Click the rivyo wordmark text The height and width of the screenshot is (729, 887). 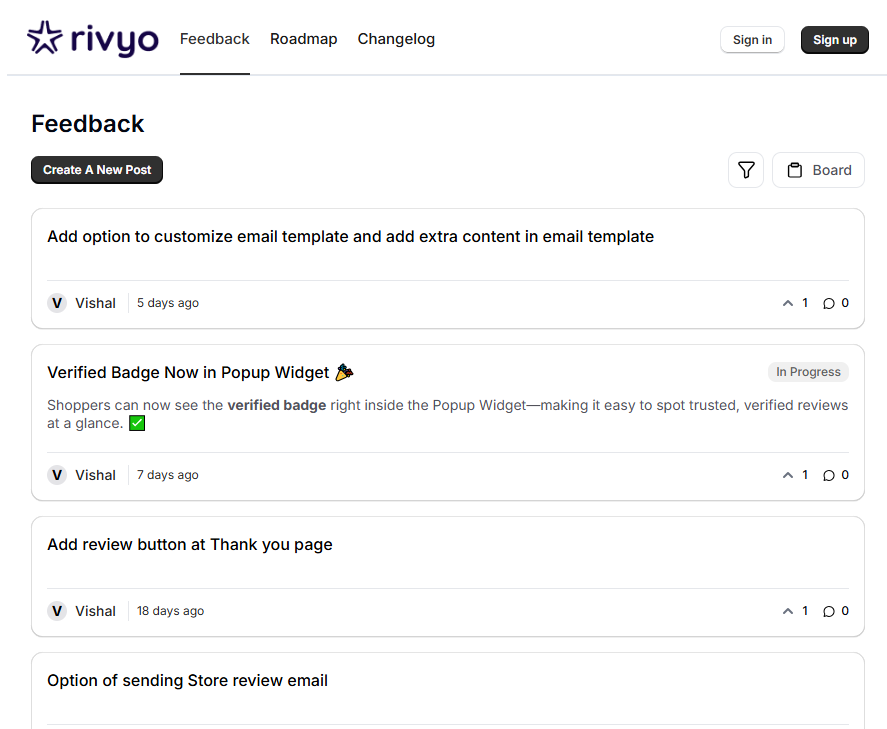[114, 40]
